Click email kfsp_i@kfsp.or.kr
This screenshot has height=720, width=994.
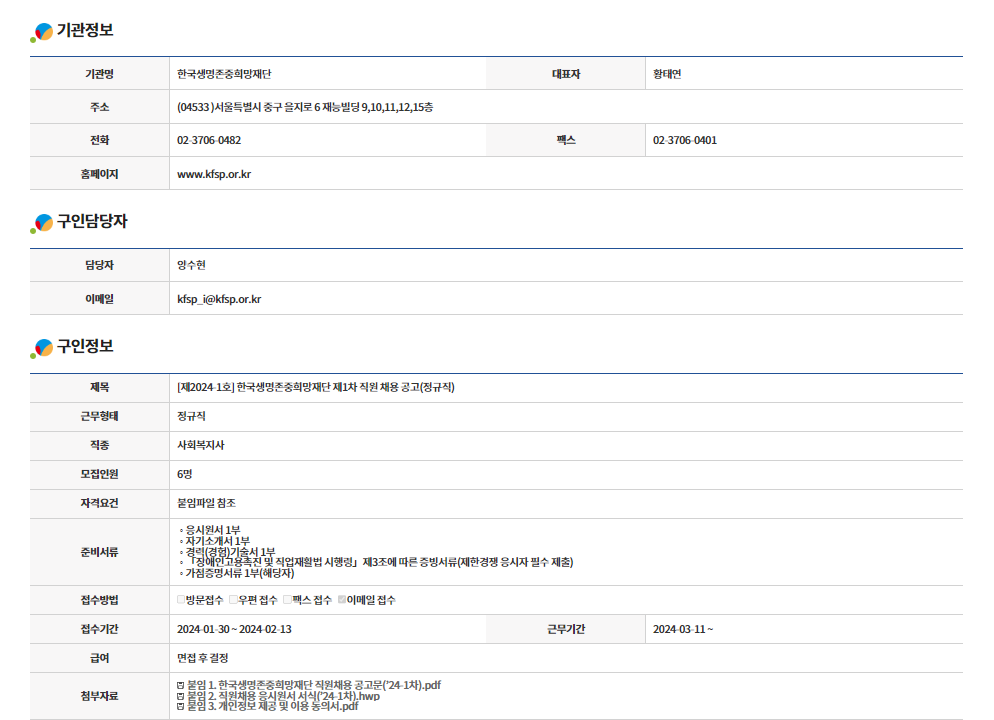(219, 299)
